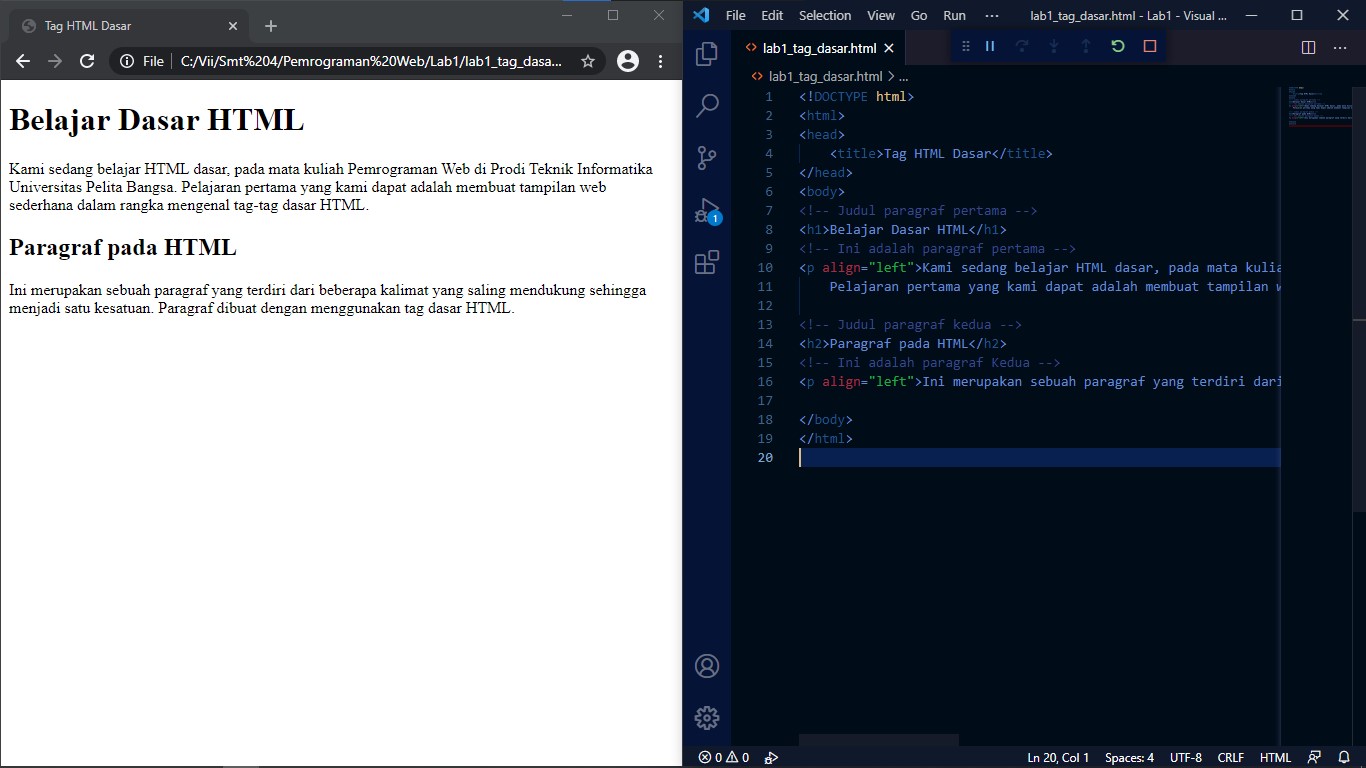Click the h1 Belajar Dasar HTML code line
This screenshot has width=1366, height=768.
(903, 230)
